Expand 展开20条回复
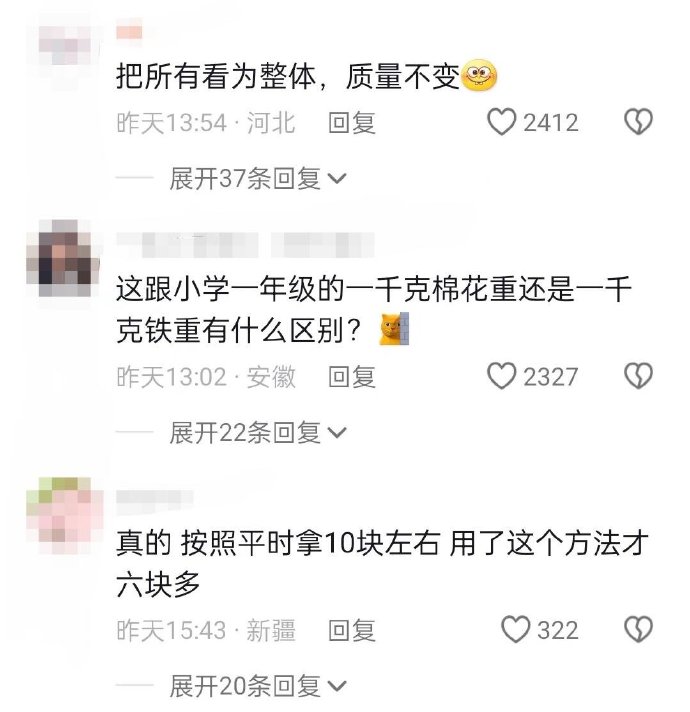The width and height of the screenshot is (690, 712). pos(258,686)
